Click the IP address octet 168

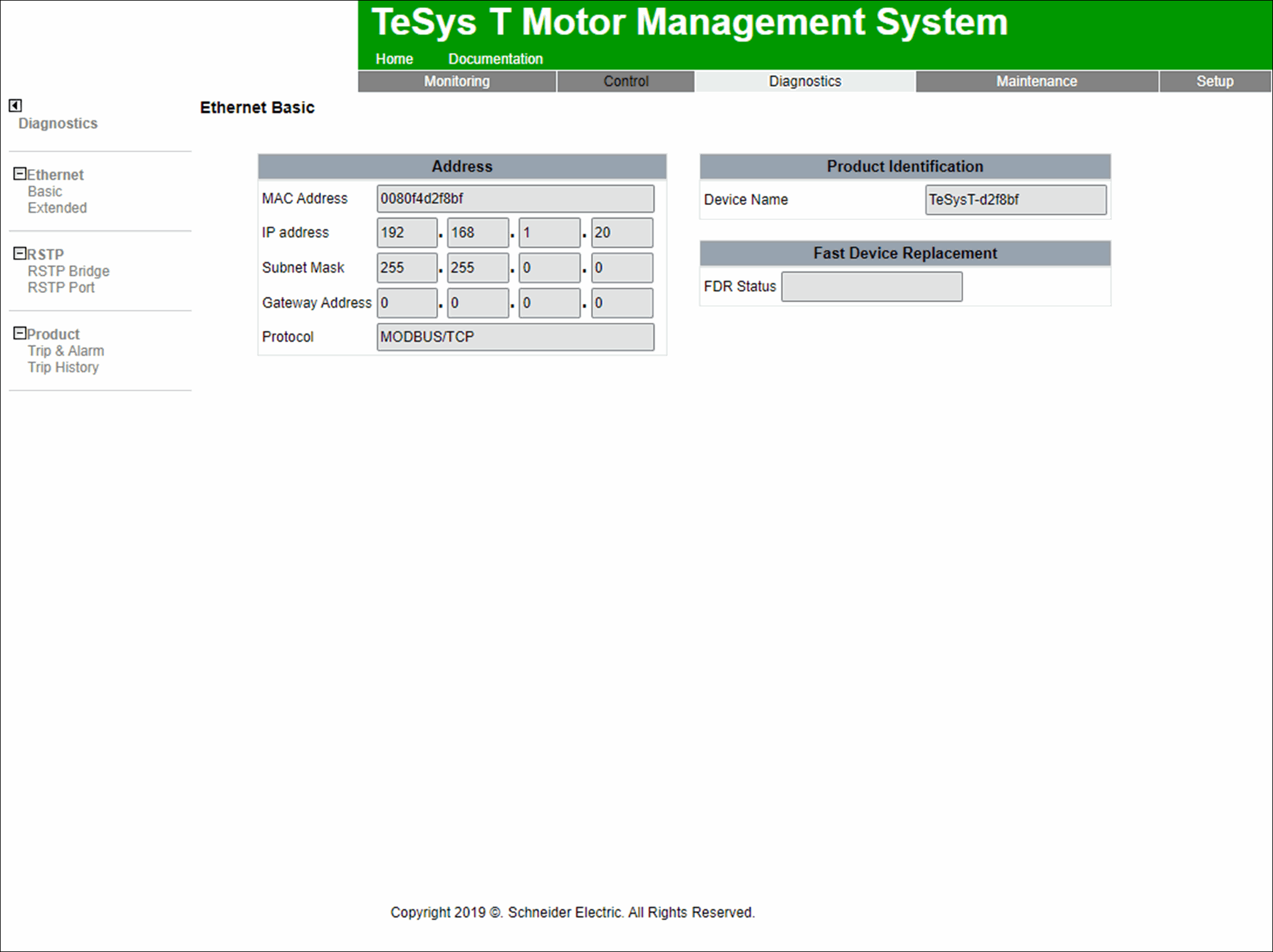tap(478, 233)
